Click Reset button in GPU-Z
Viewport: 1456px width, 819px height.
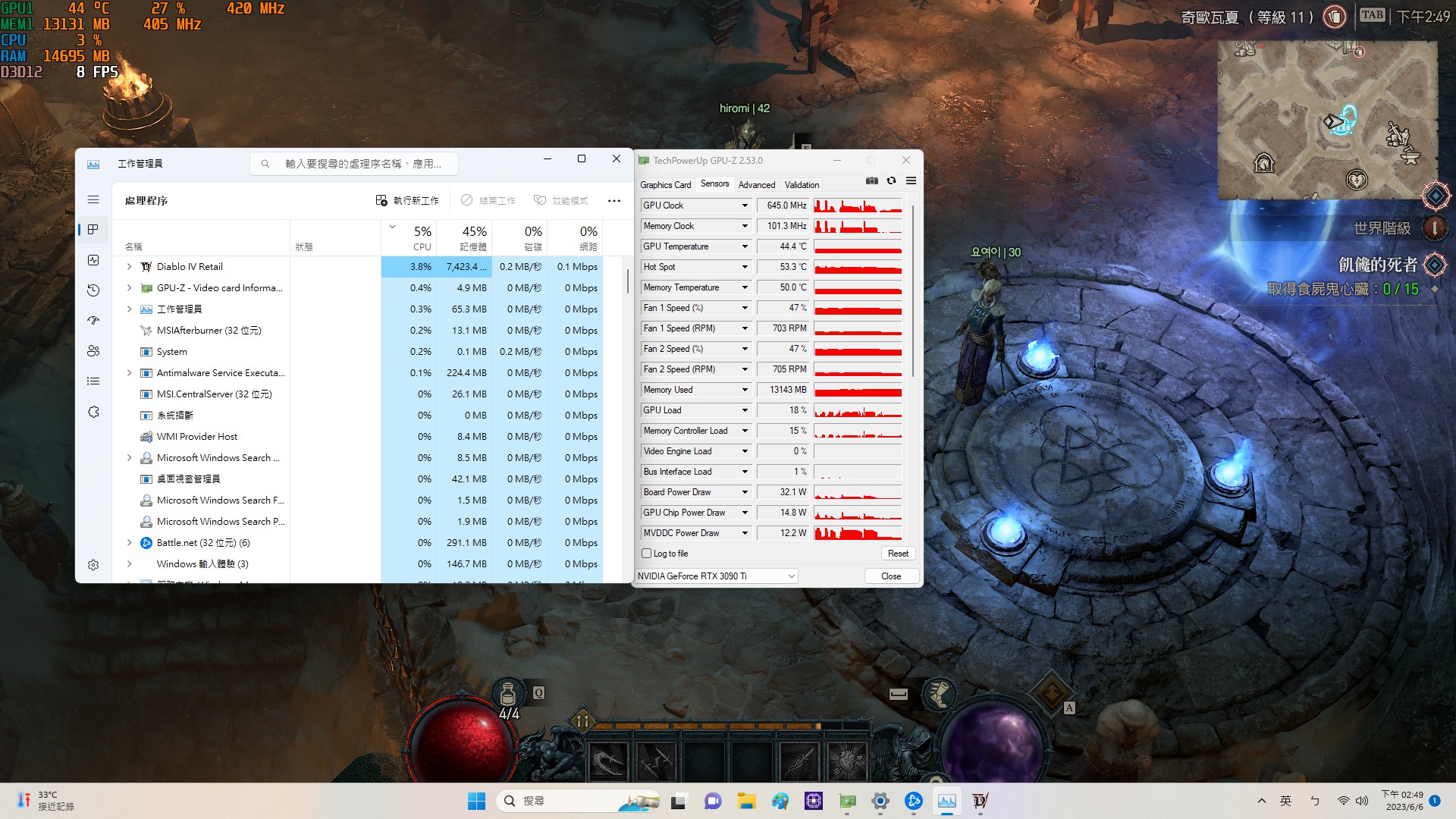(898, 554)
